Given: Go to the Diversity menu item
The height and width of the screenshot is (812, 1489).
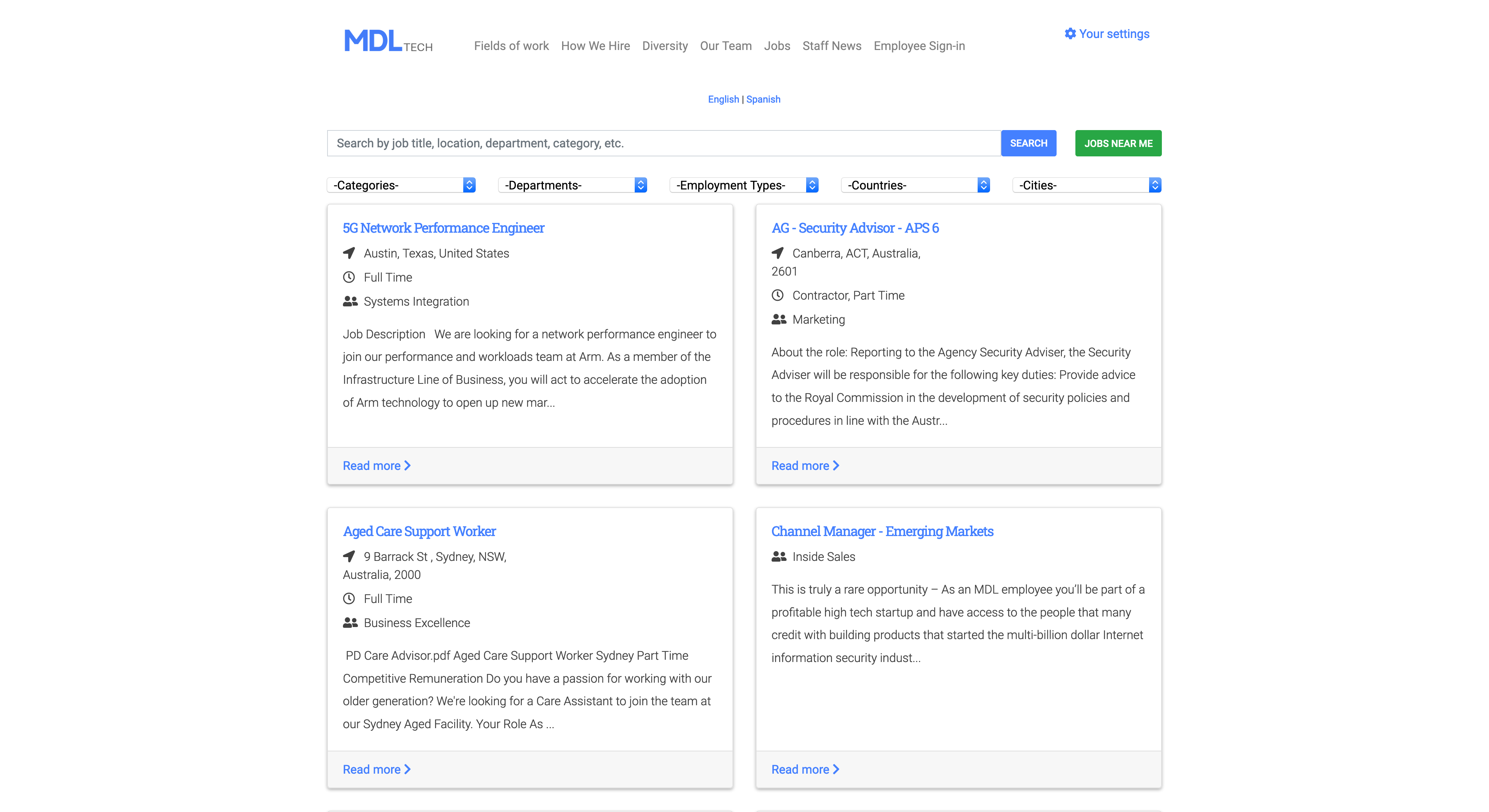Looking at the screenshot, I should click(x=665, y=45).
